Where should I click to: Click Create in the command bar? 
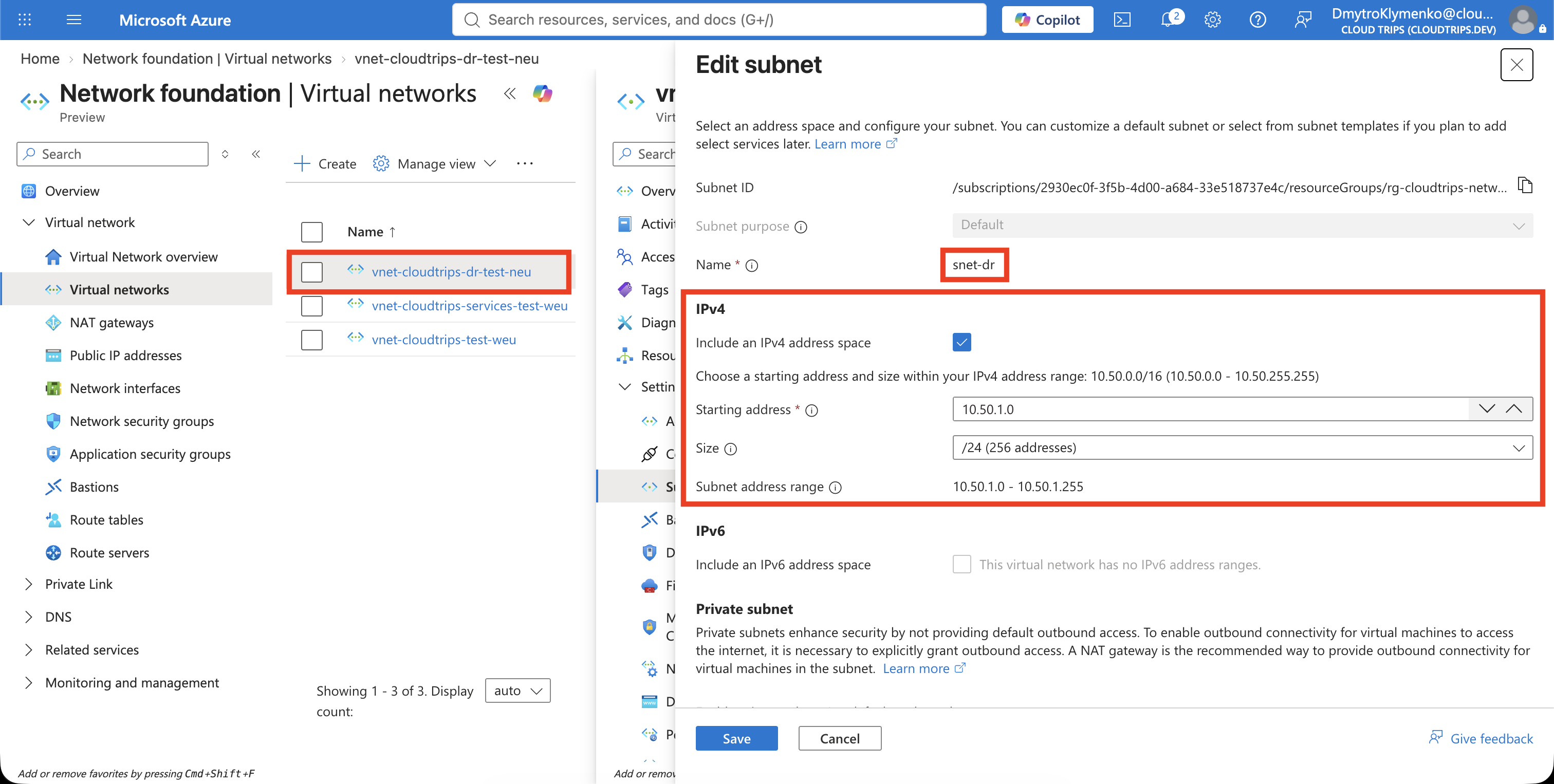click(325, 164)
